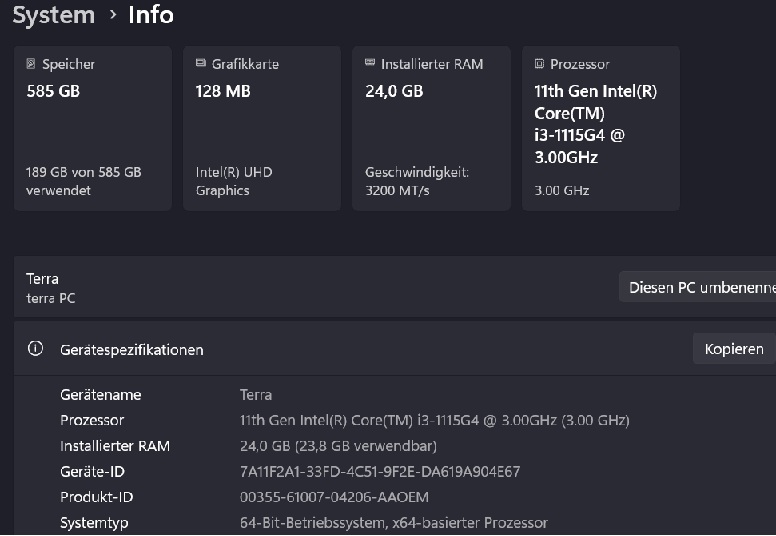
Task: Copy device specs with Kopieren button
Action: point(733,349)
